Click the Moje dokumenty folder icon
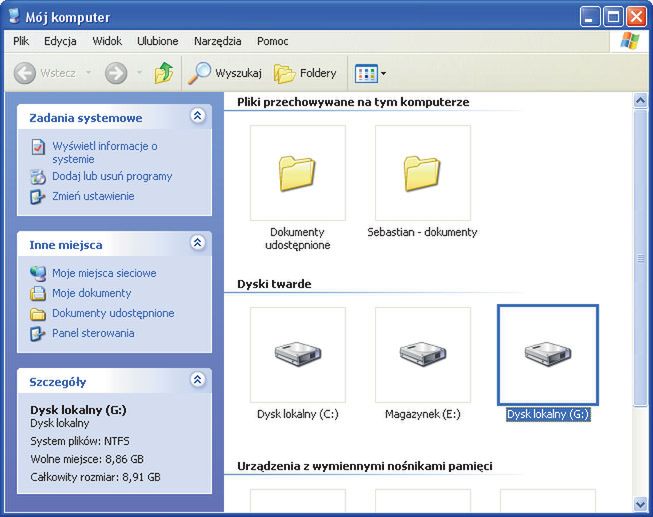Viewport: 653px width, 517px height. click(38, 293)
